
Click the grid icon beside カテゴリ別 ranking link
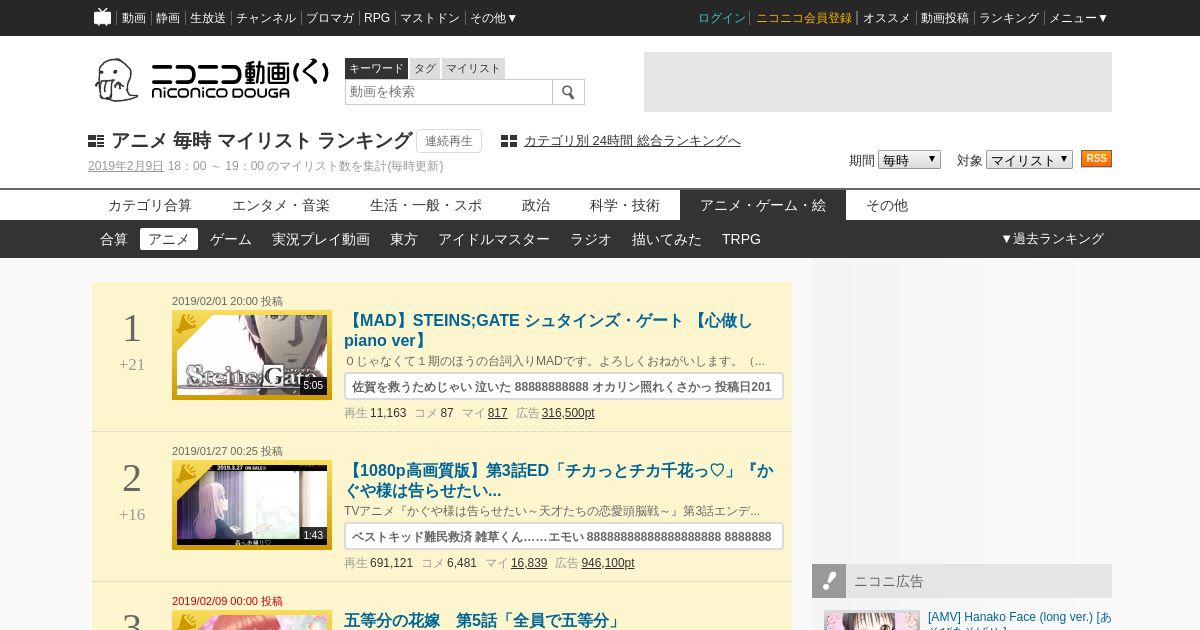tap(509, 141)
